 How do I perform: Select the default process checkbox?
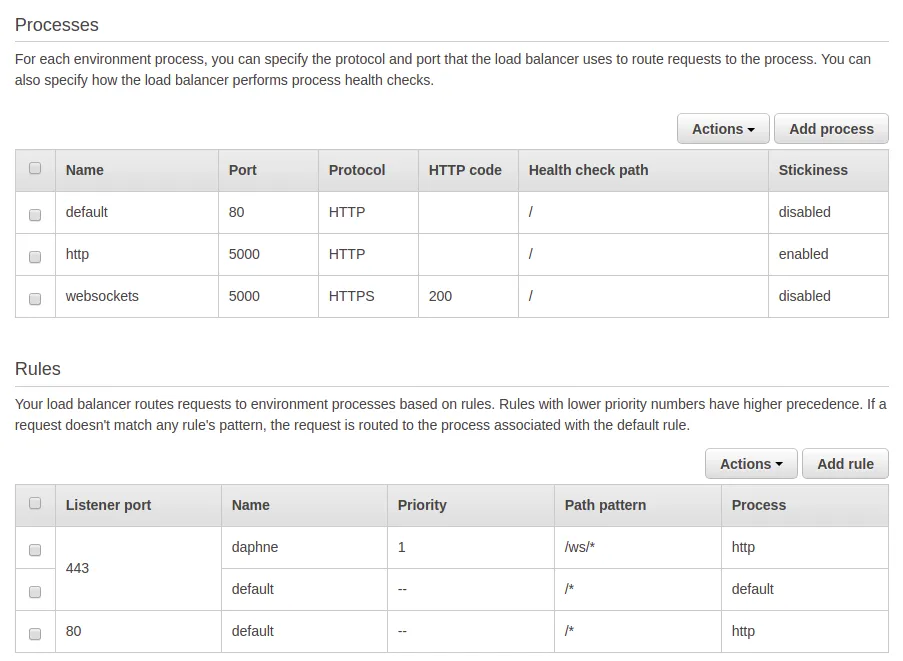click(35, 214)
